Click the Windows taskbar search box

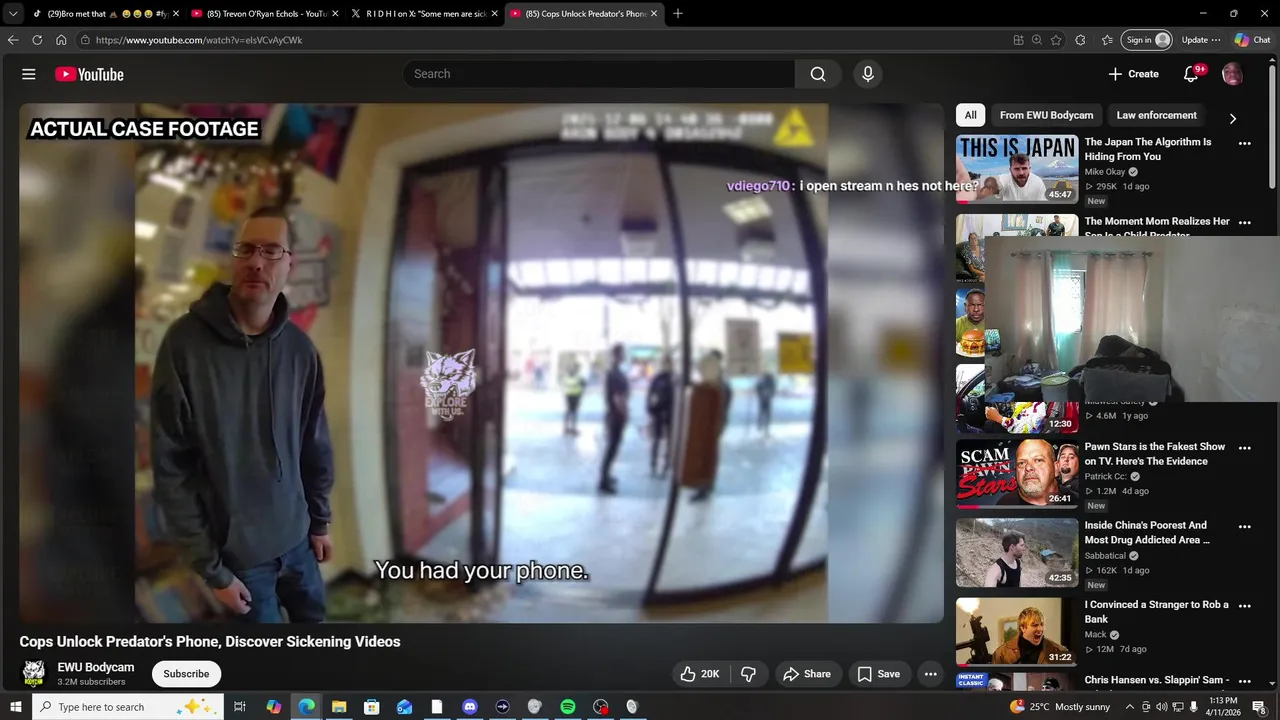point(128,707)
